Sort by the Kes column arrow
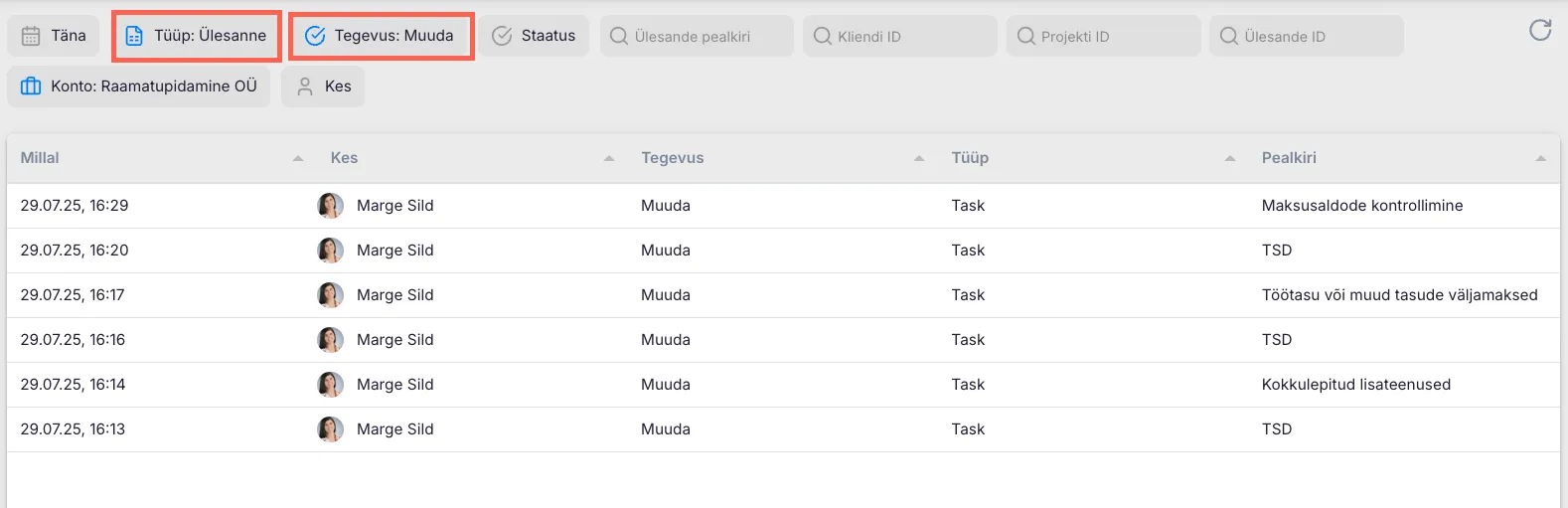The width and height of the screenshot is (1568, 508). [x=609, y=158]
